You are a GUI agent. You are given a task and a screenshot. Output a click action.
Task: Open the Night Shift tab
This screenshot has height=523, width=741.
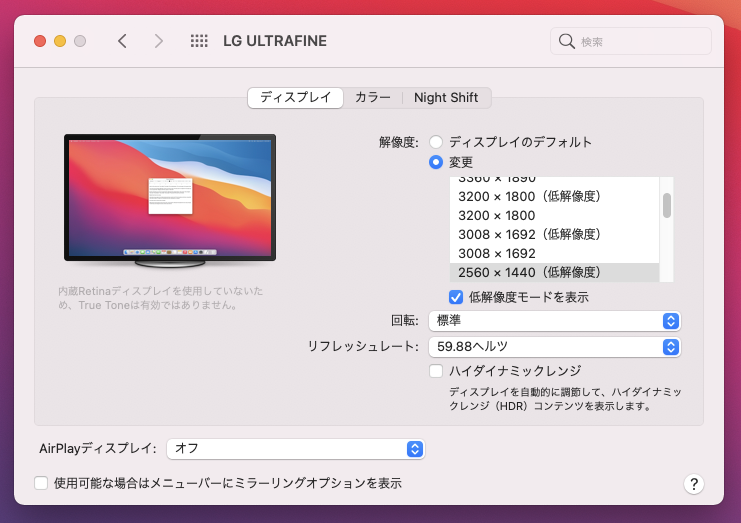click(x=446, y=98)
